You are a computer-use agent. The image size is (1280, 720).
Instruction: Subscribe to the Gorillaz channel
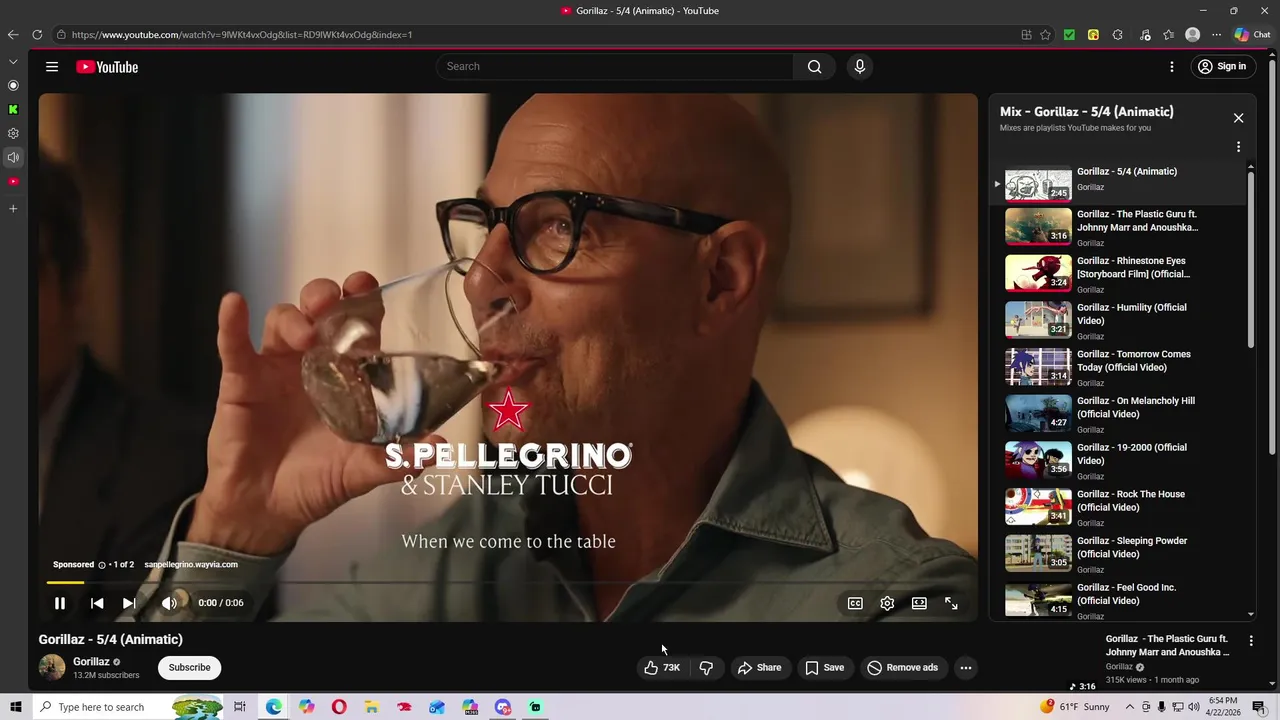pyautogui.click(x=189, y=667)
